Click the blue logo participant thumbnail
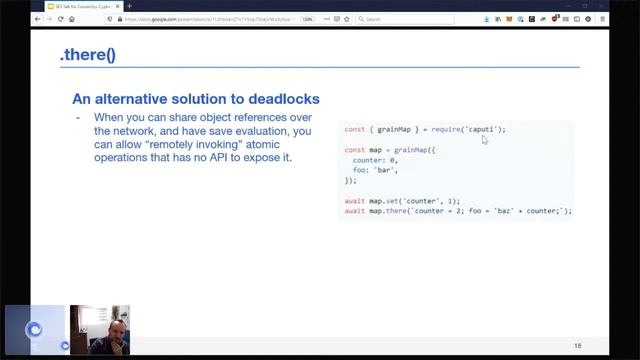 click(35, 330)
